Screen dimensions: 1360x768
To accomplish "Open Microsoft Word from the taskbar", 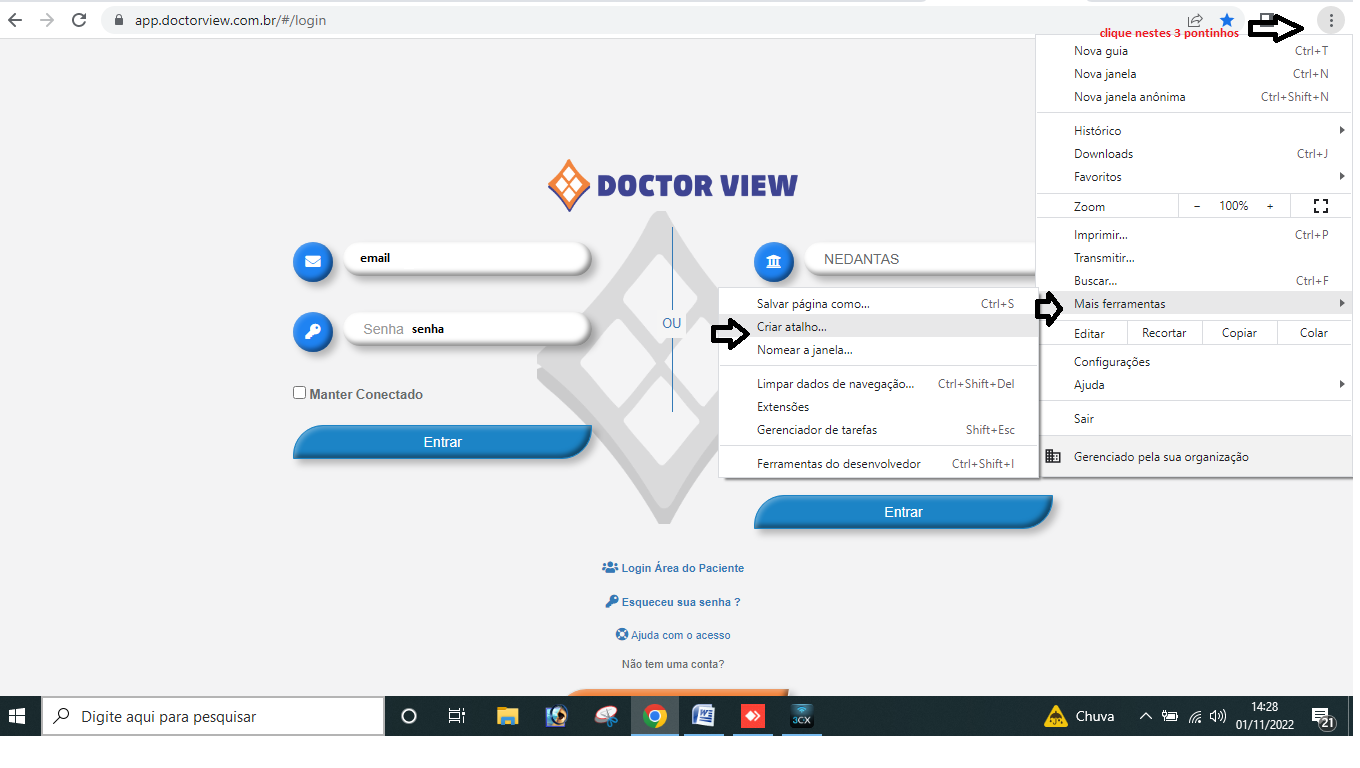I will 703,716.
